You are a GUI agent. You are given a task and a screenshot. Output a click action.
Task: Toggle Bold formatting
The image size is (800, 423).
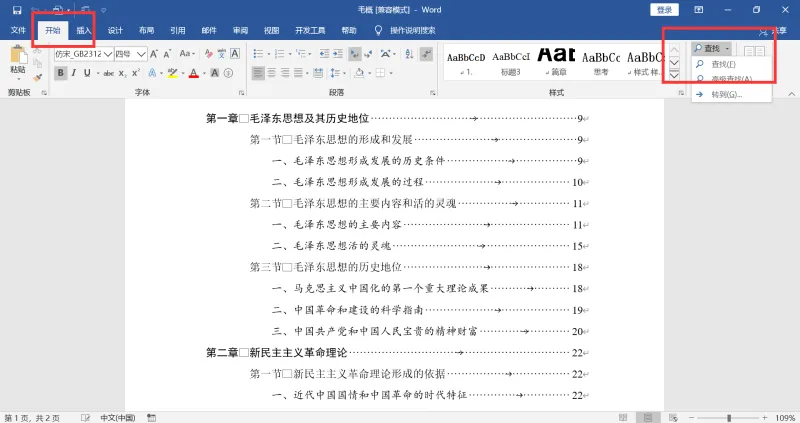(60, 73)
